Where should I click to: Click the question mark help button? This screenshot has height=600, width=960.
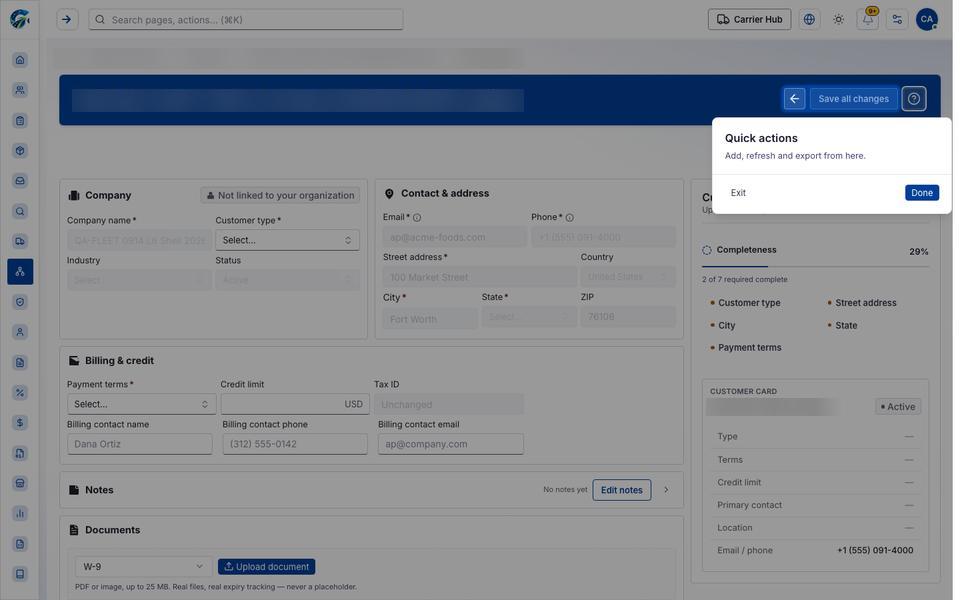click(913, 99)
